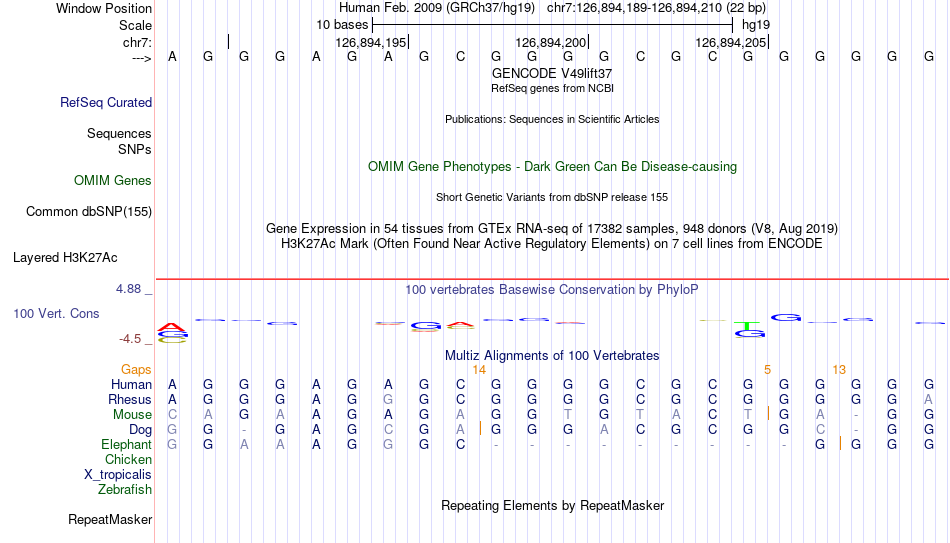
Task: Click OMIM Gene Phenotypes track title
Action: [552, 167]
